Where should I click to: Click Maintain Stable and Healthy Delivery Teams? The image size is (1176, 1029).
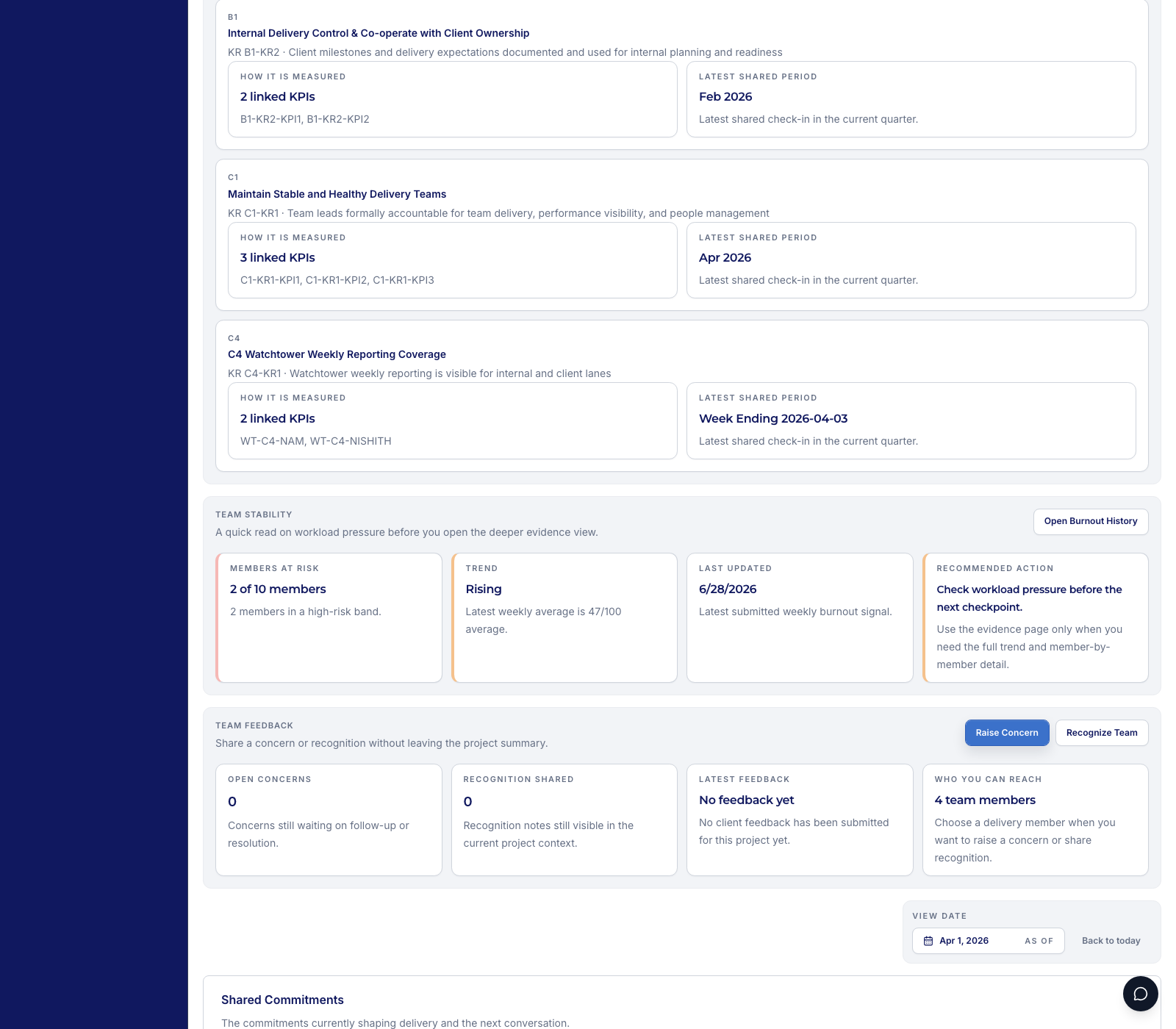click(337, 194)
